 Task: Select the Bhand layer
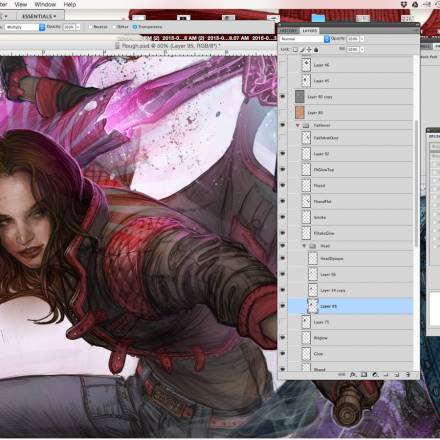[350, 368]
